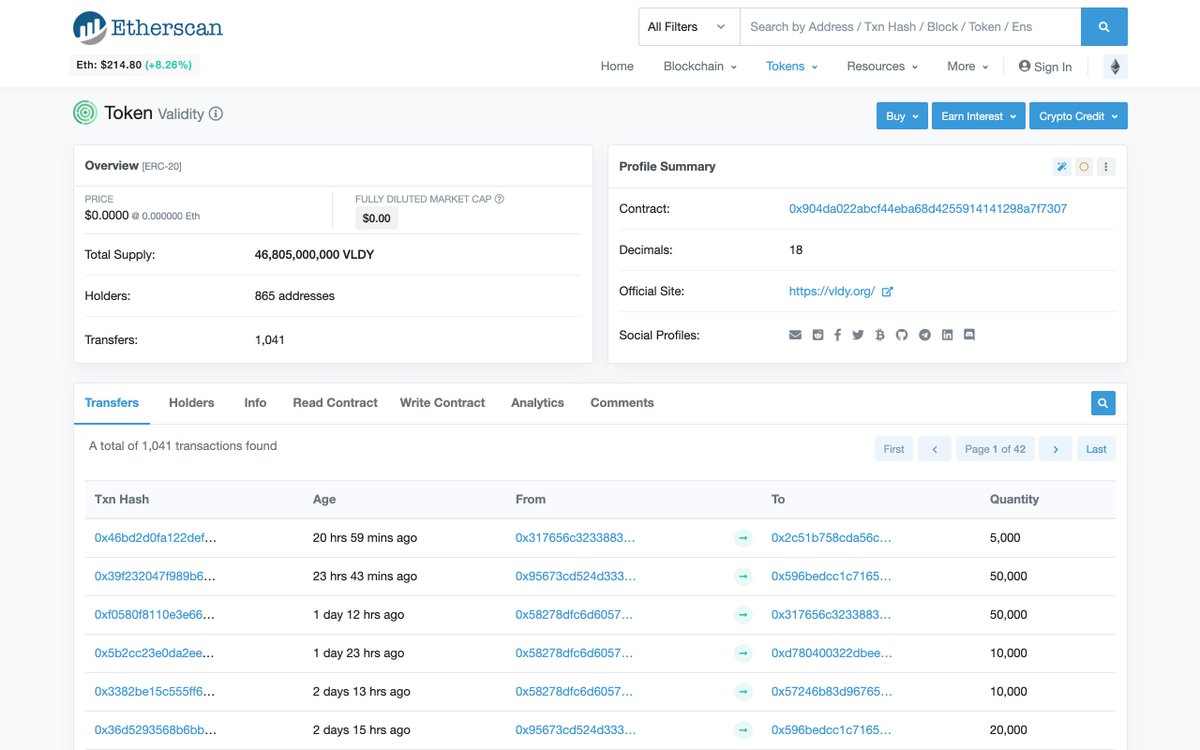Click the info icon next to Validity
The image size is (1200, 750).
(x=216, y=114)
